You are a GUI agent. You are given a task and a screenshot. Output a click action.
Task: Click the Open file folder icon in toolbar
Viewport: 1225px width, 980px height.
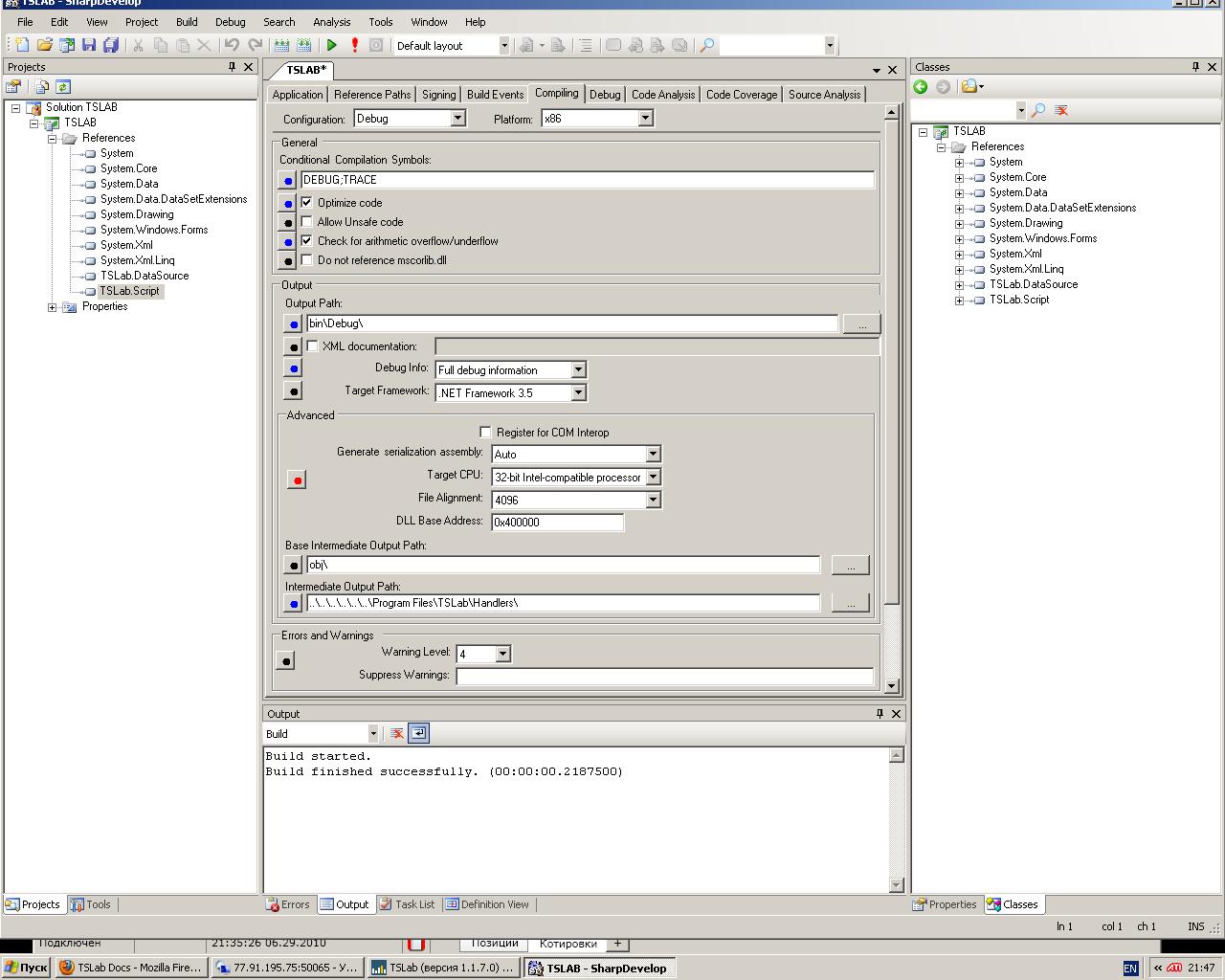44,45
